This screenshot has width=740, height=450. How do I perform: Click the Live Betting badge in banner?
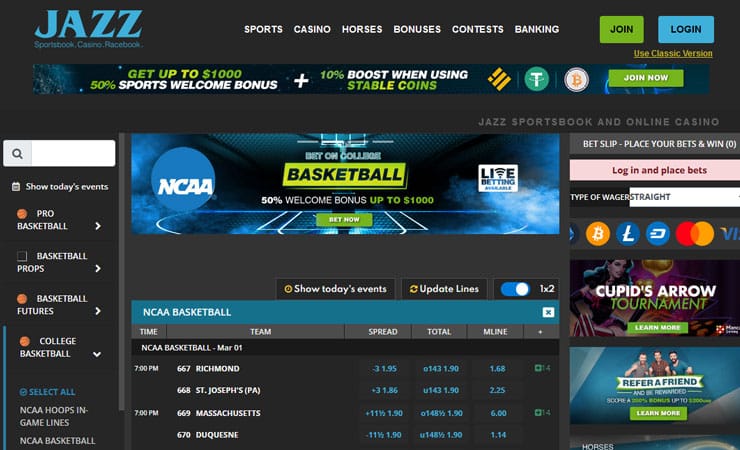tap(498, 178)
